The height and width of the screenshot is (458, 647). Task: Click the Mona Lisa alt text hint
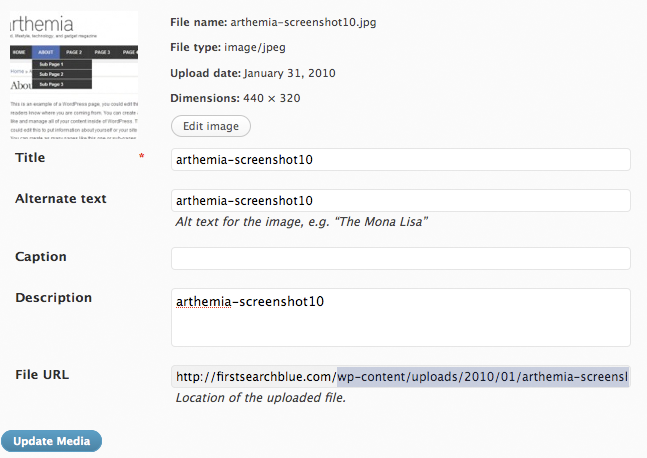(302, 222)
